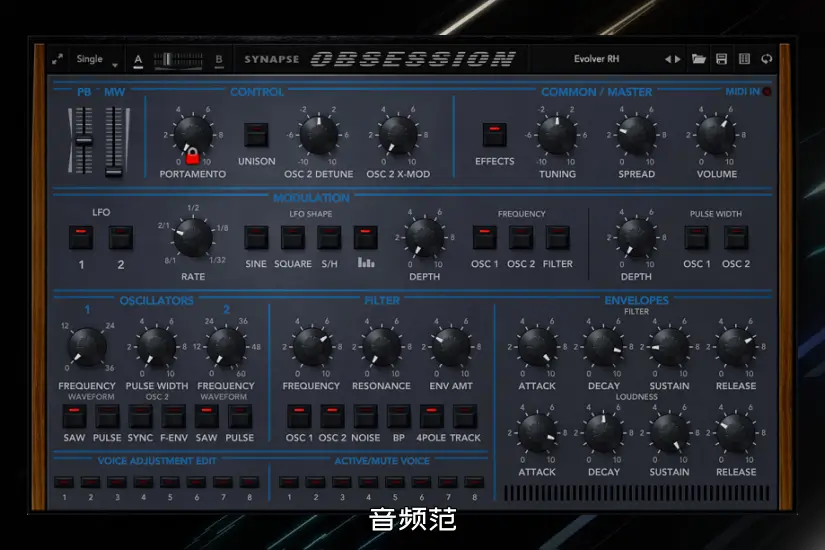Click the TUNING knob

[557, 135]
